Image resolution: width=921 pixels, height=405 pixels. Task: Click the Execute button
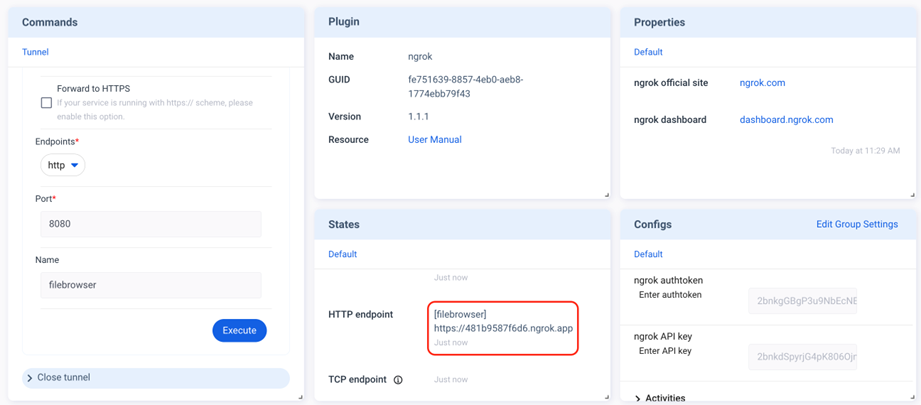240,330
